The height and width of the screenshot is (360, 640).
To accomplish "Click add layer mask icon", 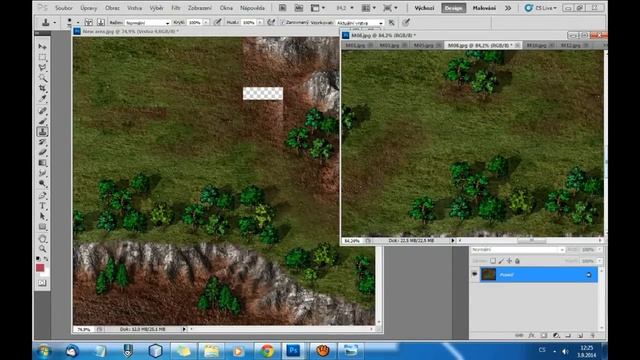I will [544, 335].
